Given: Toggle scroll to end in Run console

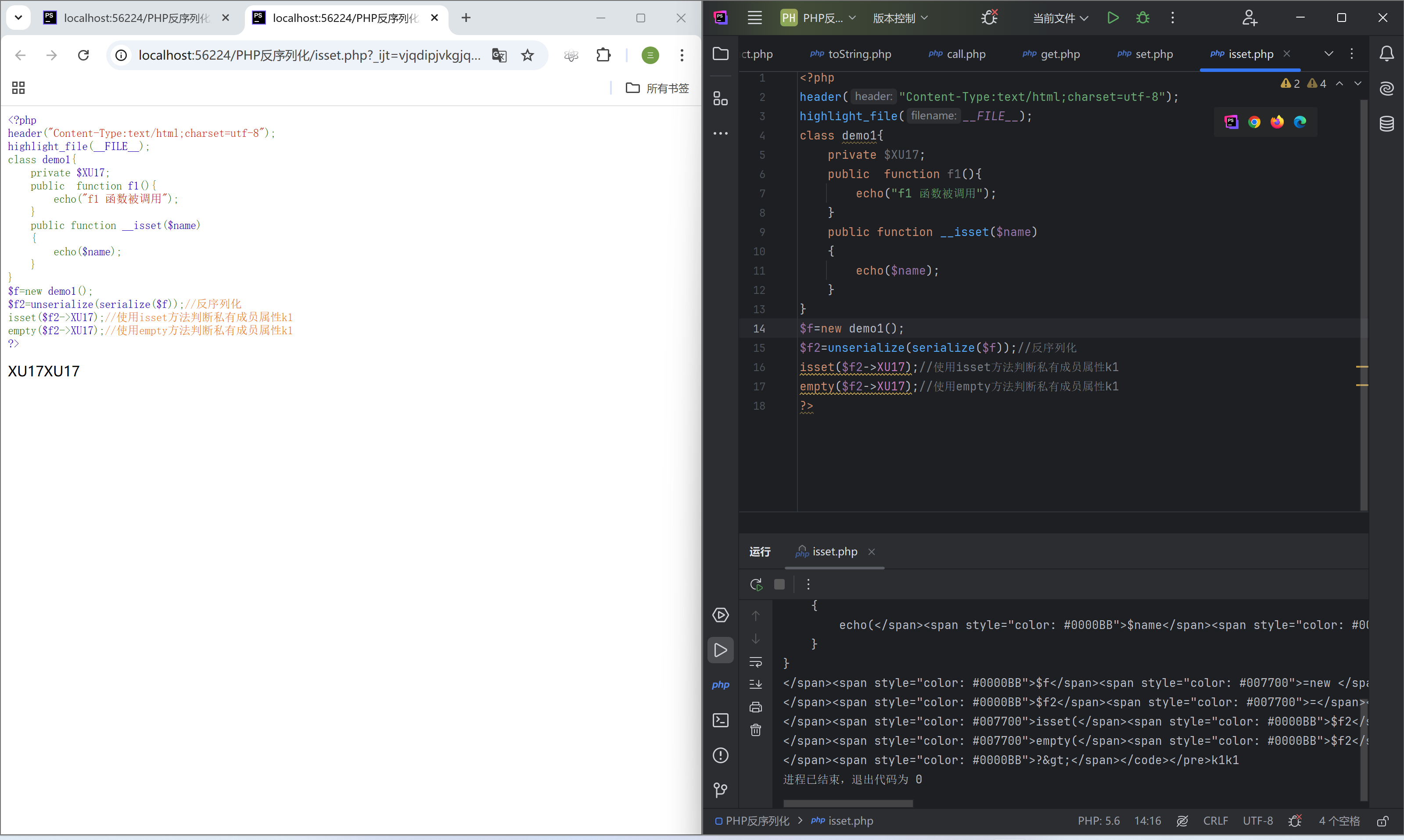Looking at the screenshot, I should (755, 684).
